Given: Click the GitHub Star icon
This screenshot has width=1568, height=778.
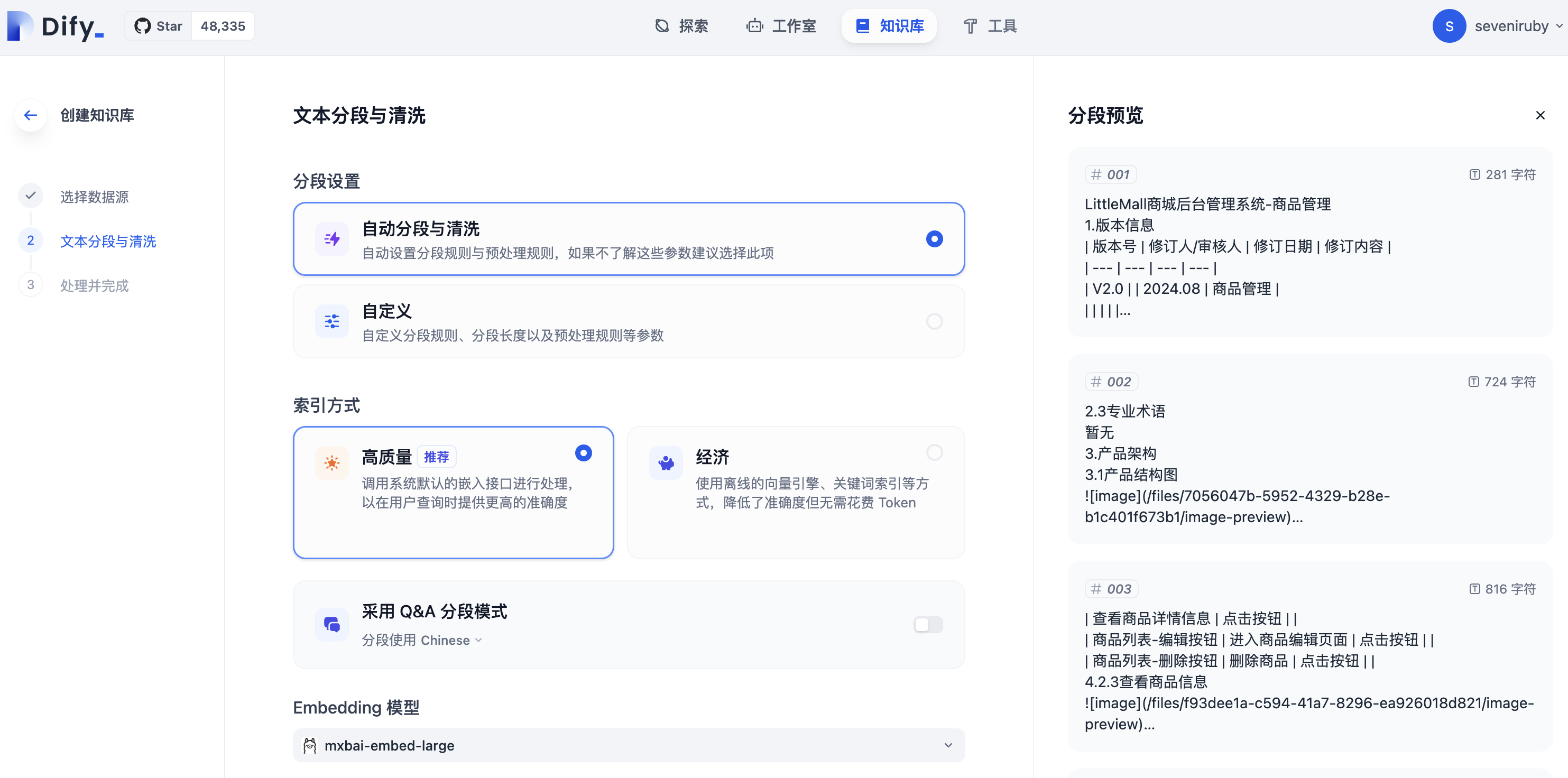Looking at the screenshot, I should tap(142, 25).
